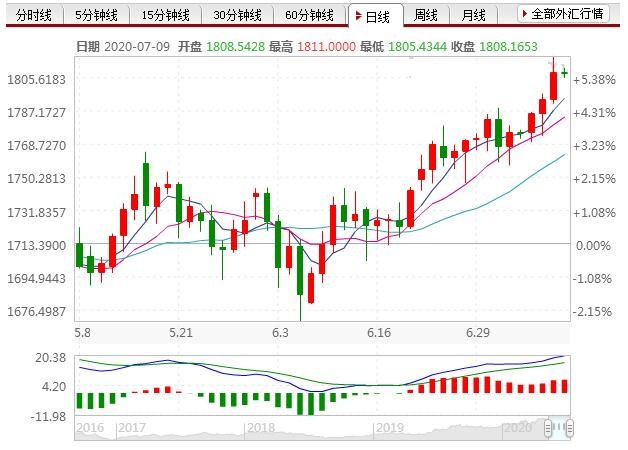Click the 1787.1727 price axis value

[x=36, y=112]
